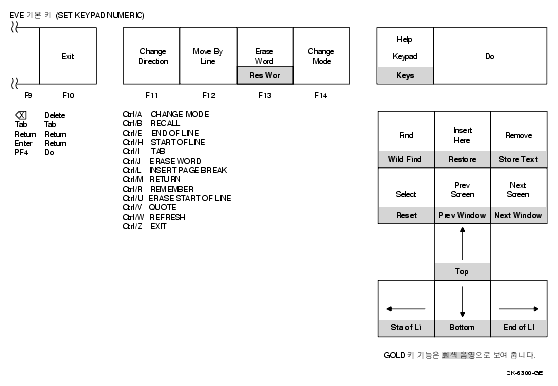This screenshot has width=558, height=386.
Task: Click the right arrow key icon
Action: tap(518, 308)
